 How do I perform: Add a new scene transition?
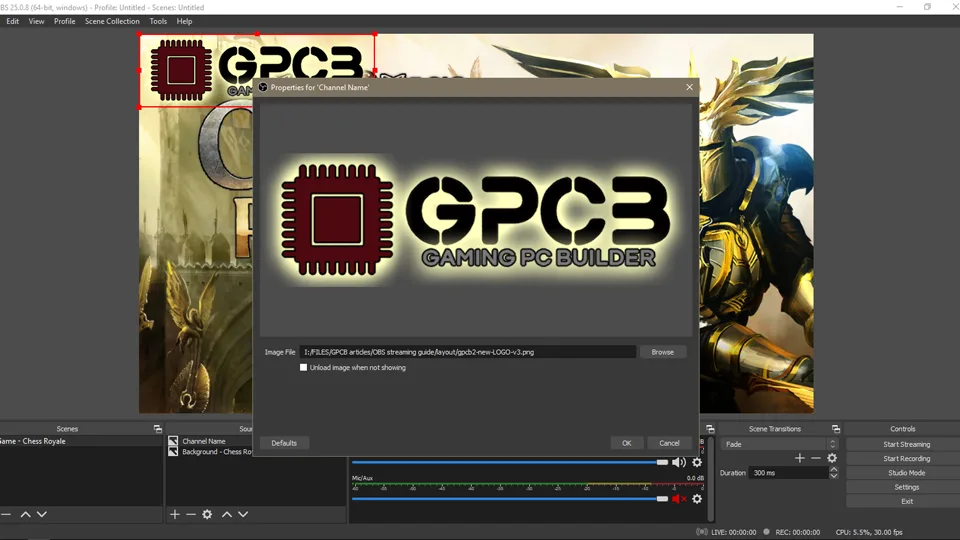tap(800, 458)
